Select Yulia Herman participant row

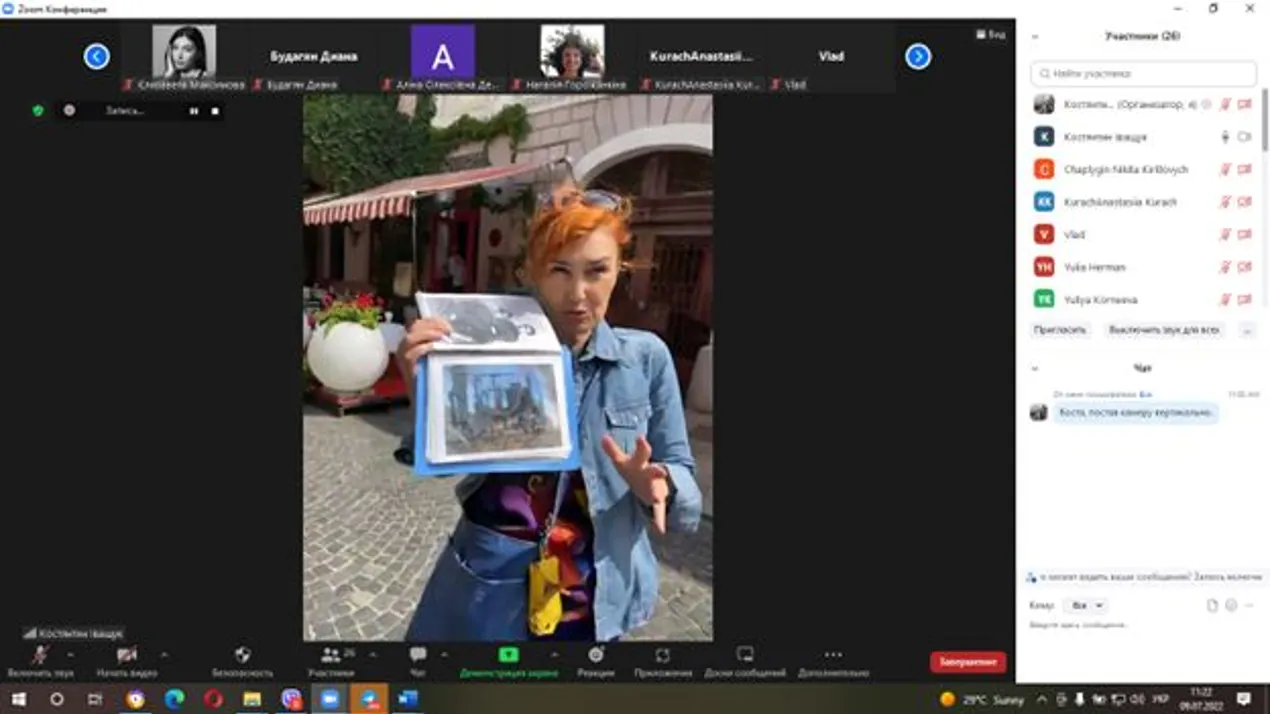pos(1144,267)
